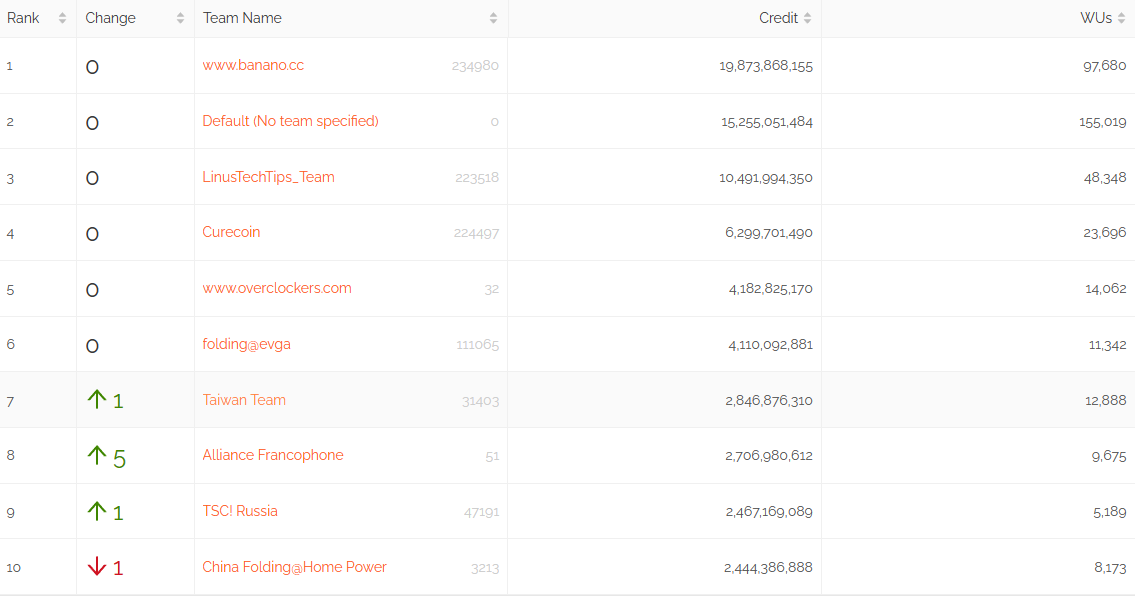Click the rank 1 number link
Image resolution: width=1135 pixels, height=596 pixels.
[x=10, y=65]
